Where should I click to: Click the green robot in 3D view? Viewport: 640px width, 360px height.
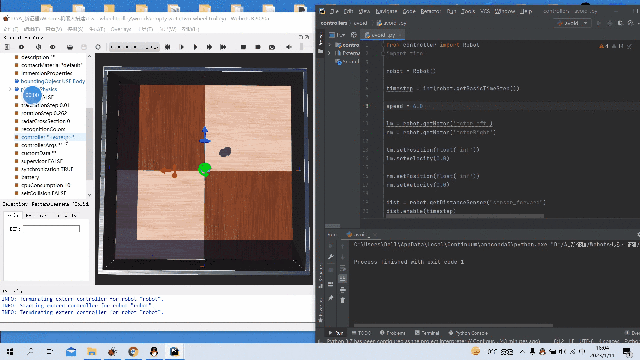204,169
